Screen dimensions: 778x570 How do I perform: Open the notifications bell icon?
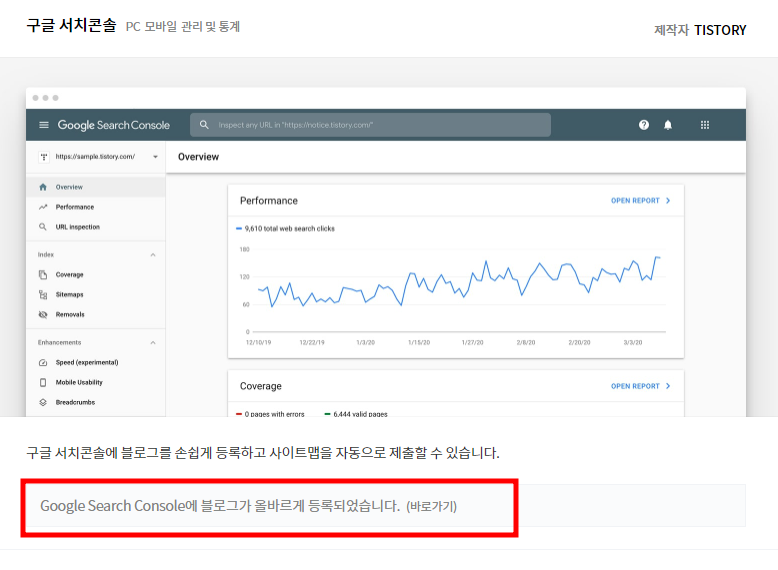668,125
